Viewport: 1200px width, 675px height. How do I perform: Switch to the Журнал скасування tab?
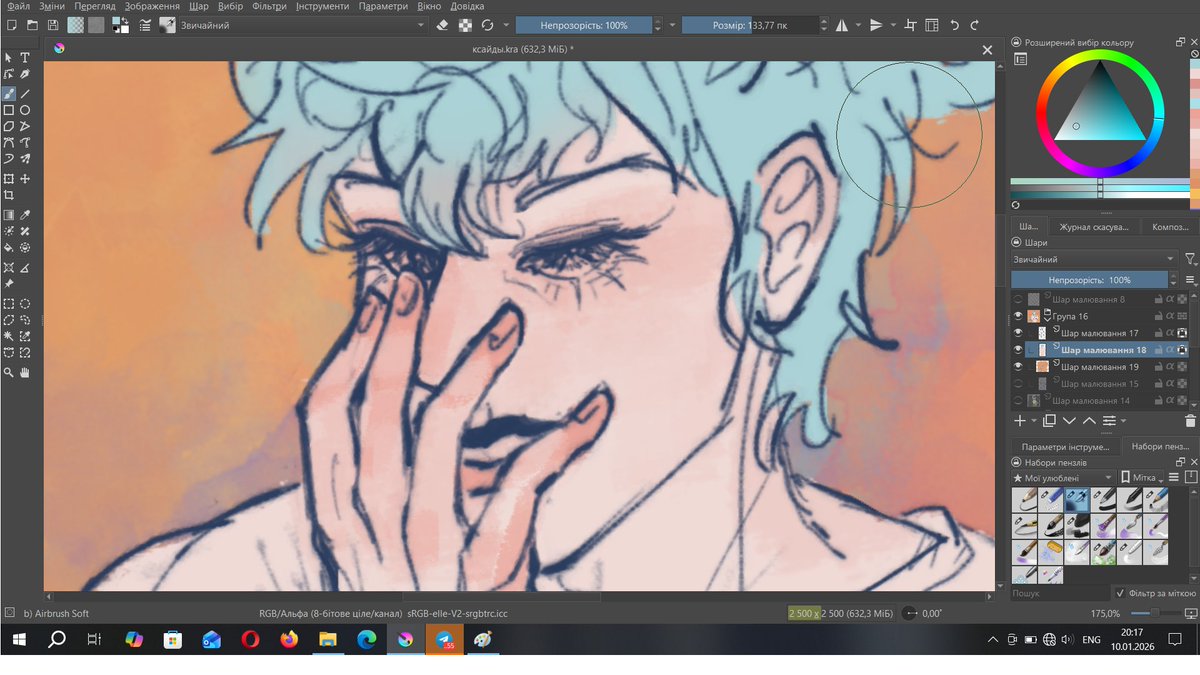point(1094,227)
